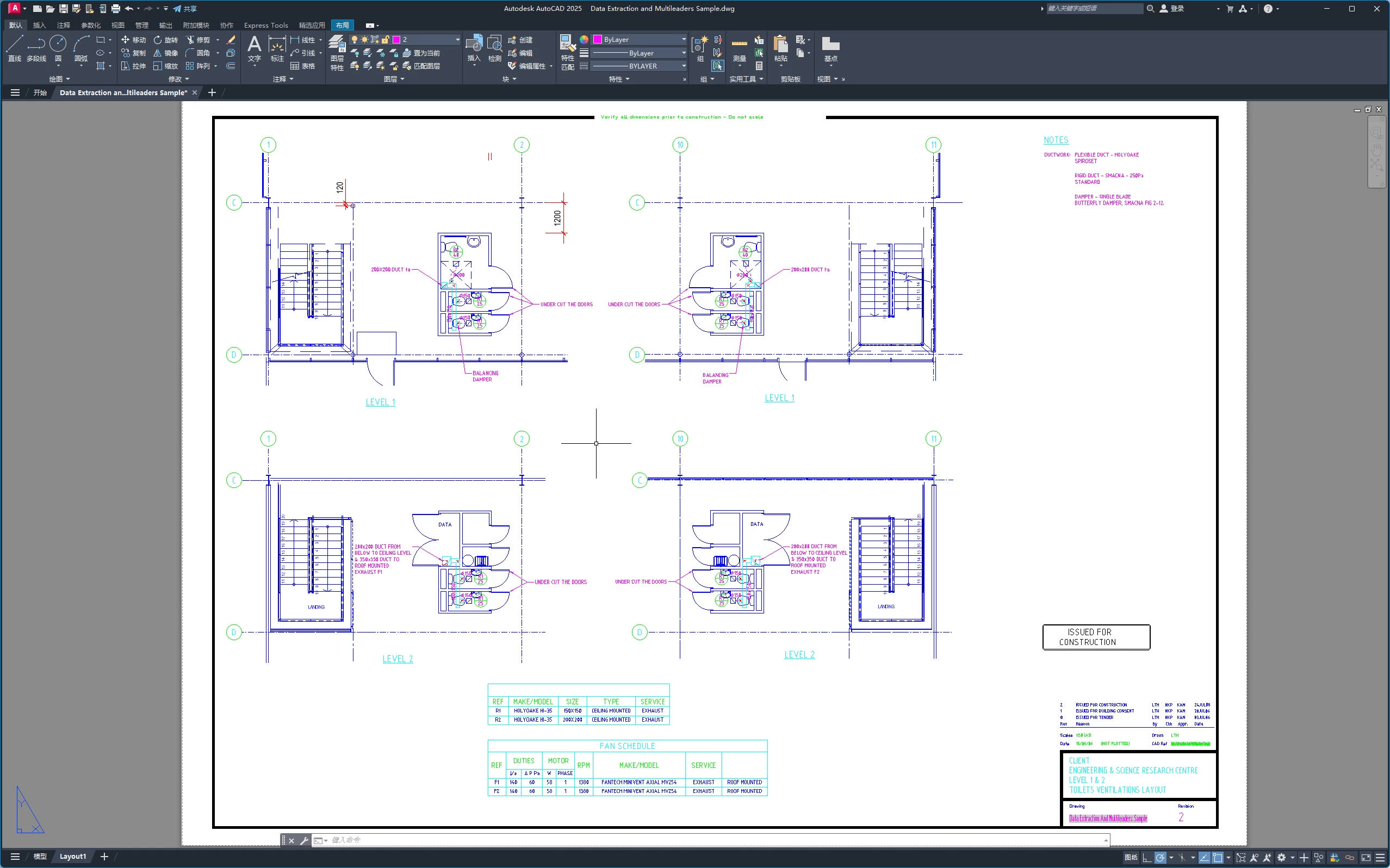Select the Polyline (多段线) tool
Viewport: 1390px width, 868px height.
(36, 48)
